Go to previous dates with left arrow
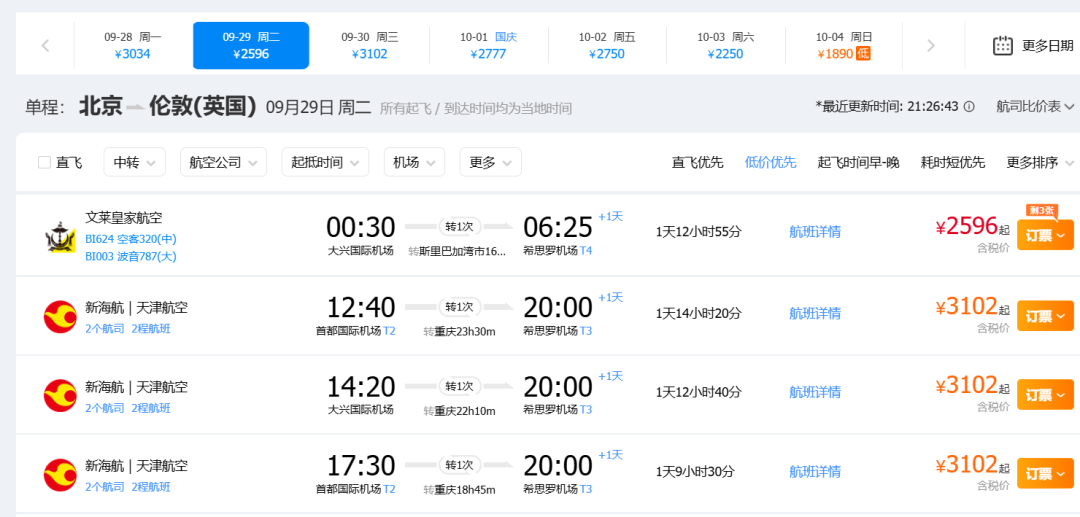This screenshot has width=1080, height=517. (45, 45)
